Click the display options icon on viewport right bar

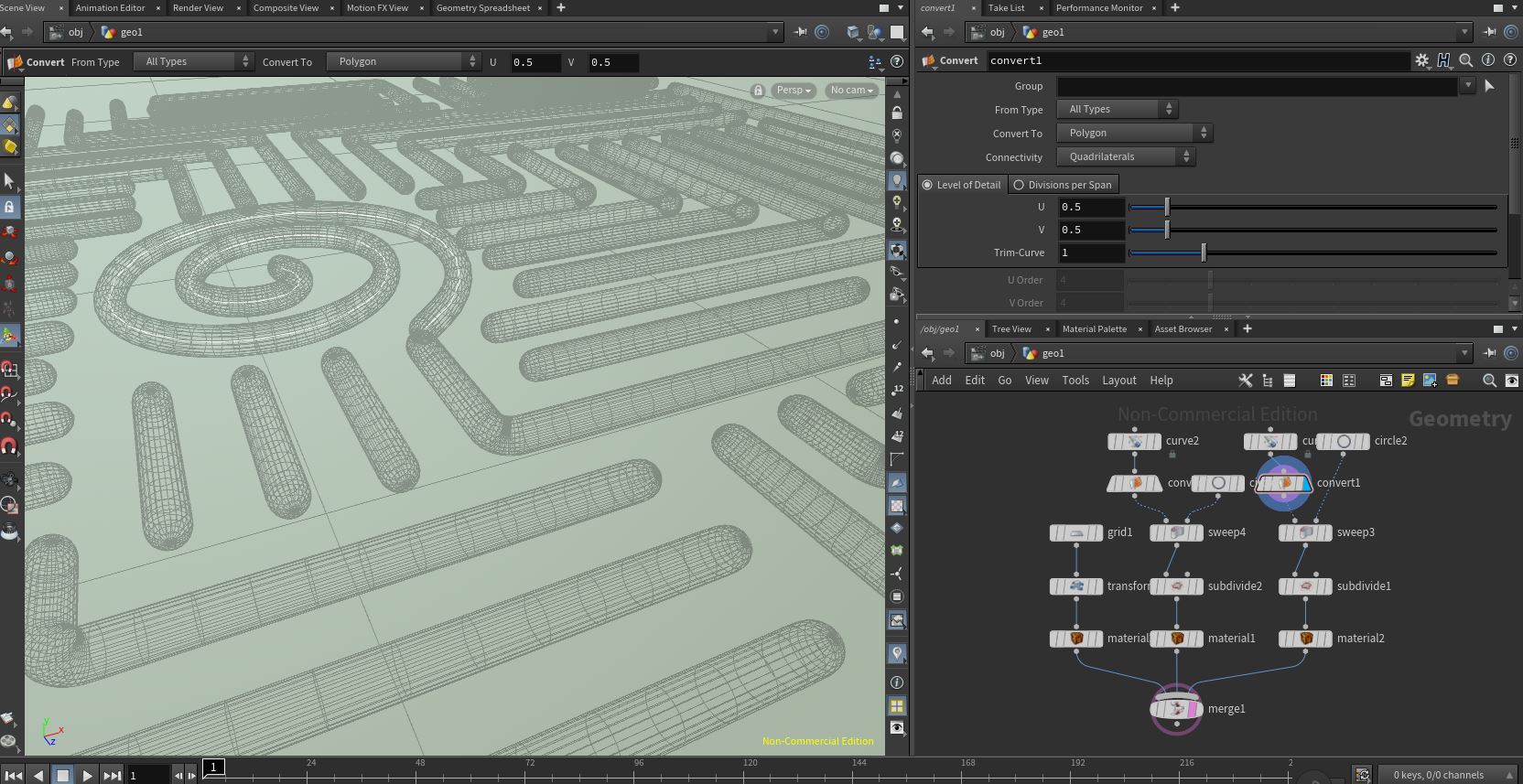(897, 727)
